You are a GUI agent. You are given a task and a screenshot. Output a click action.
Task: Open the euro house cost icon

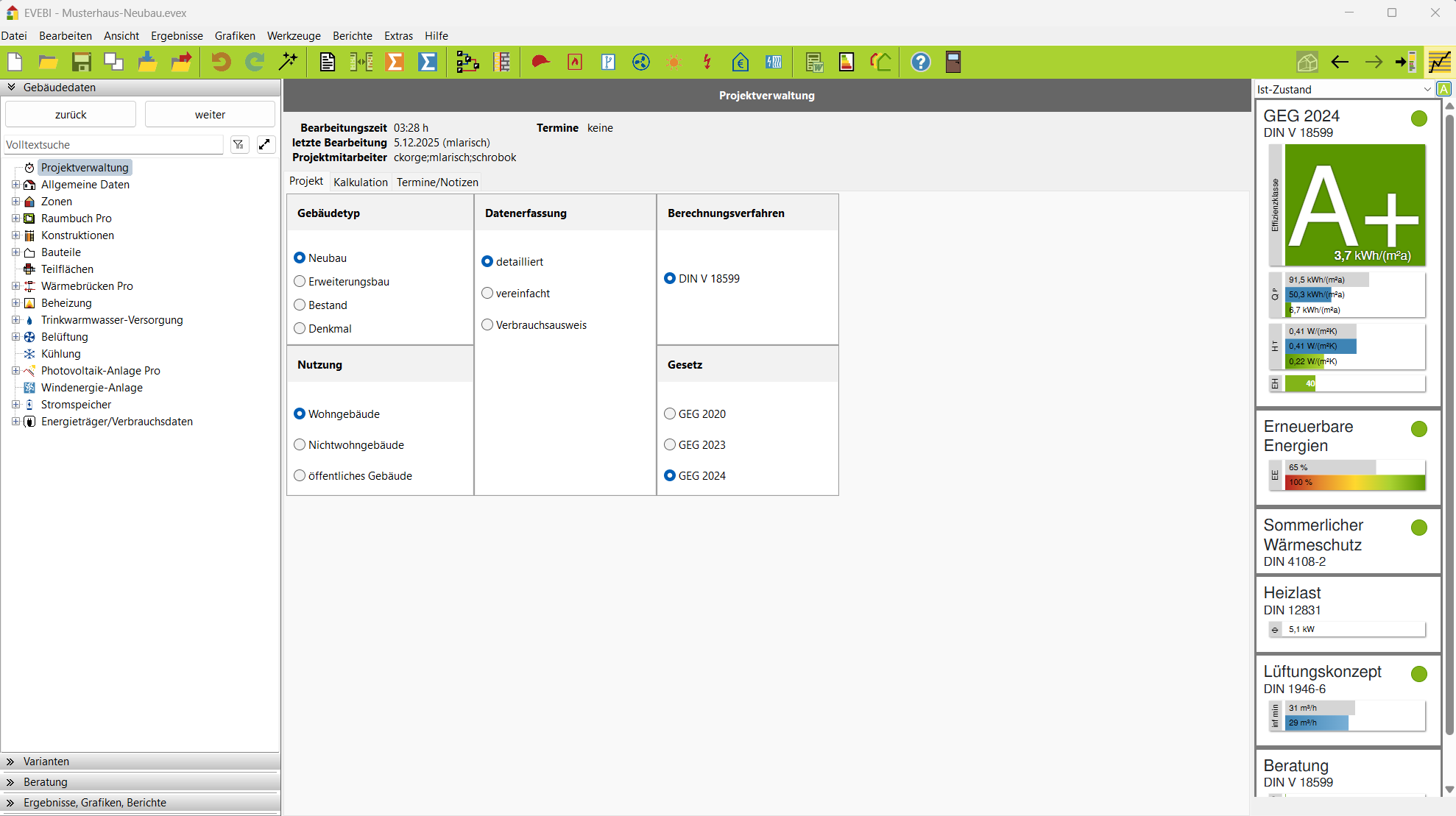[x=740, y=63]
